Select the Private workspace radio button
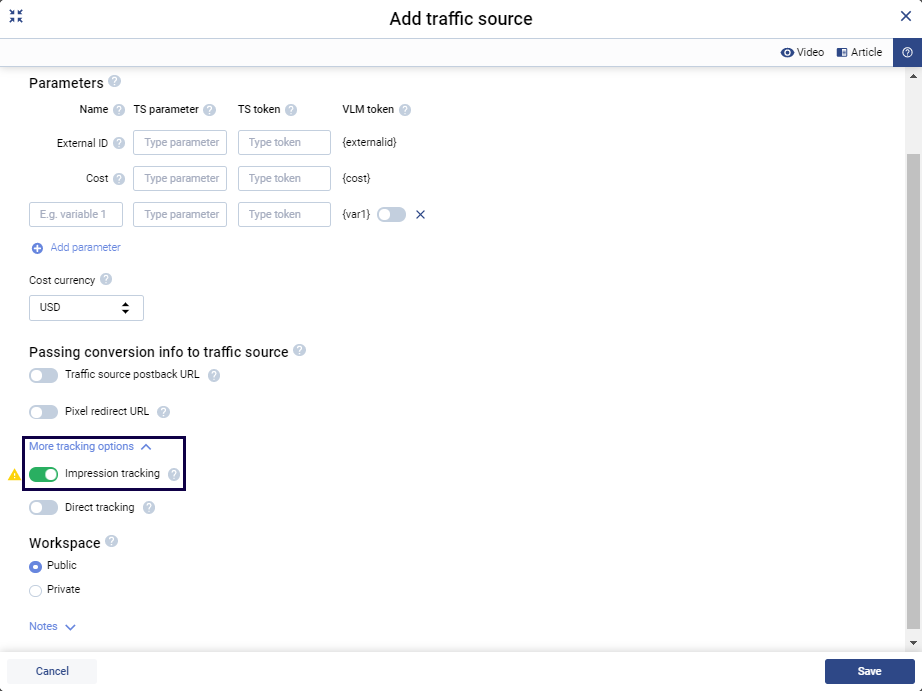This screenshot has width=922, height=691. (x=36, y=590)
